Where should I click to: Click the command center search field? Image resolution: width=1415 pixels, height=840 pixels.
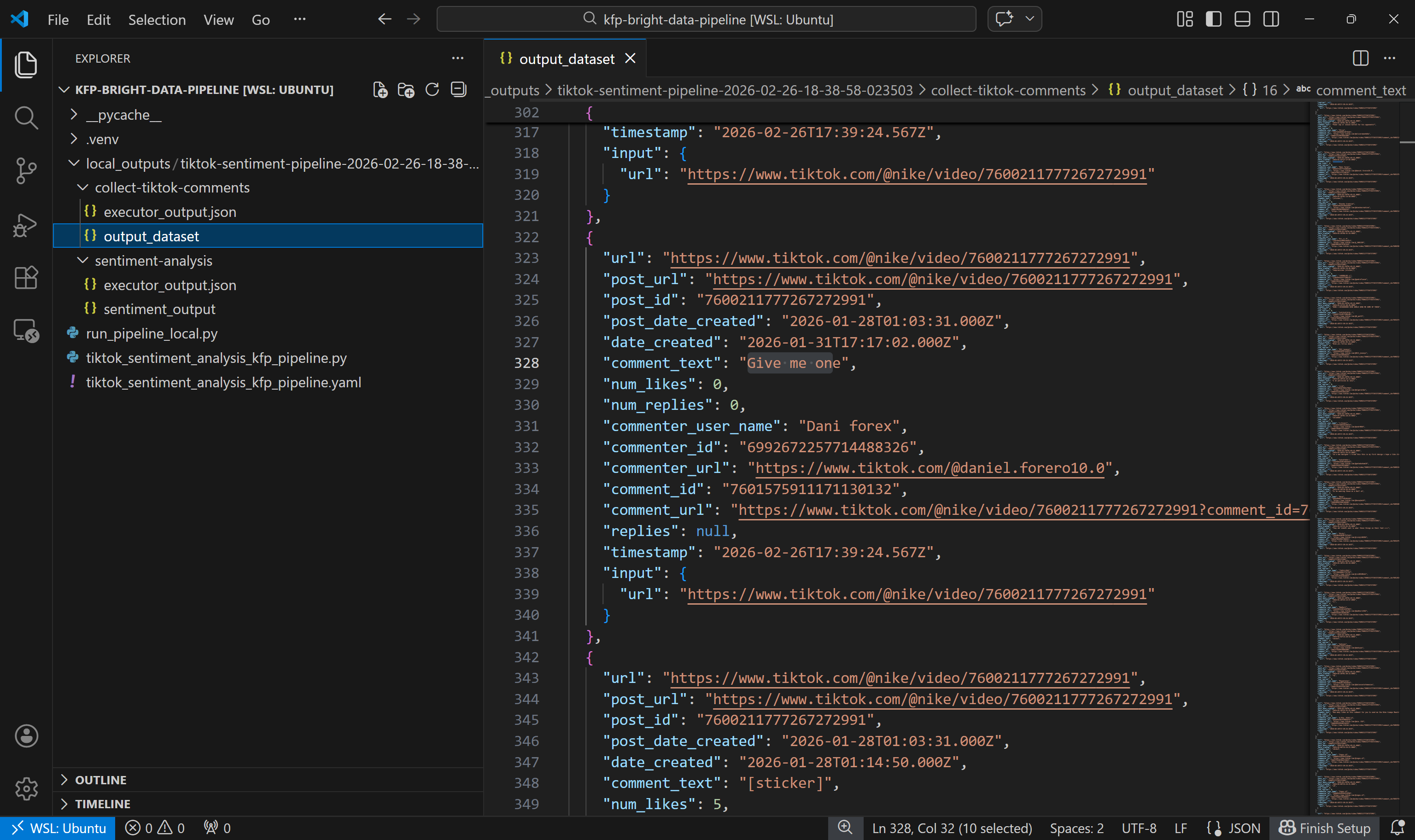[x=706, y=19]
